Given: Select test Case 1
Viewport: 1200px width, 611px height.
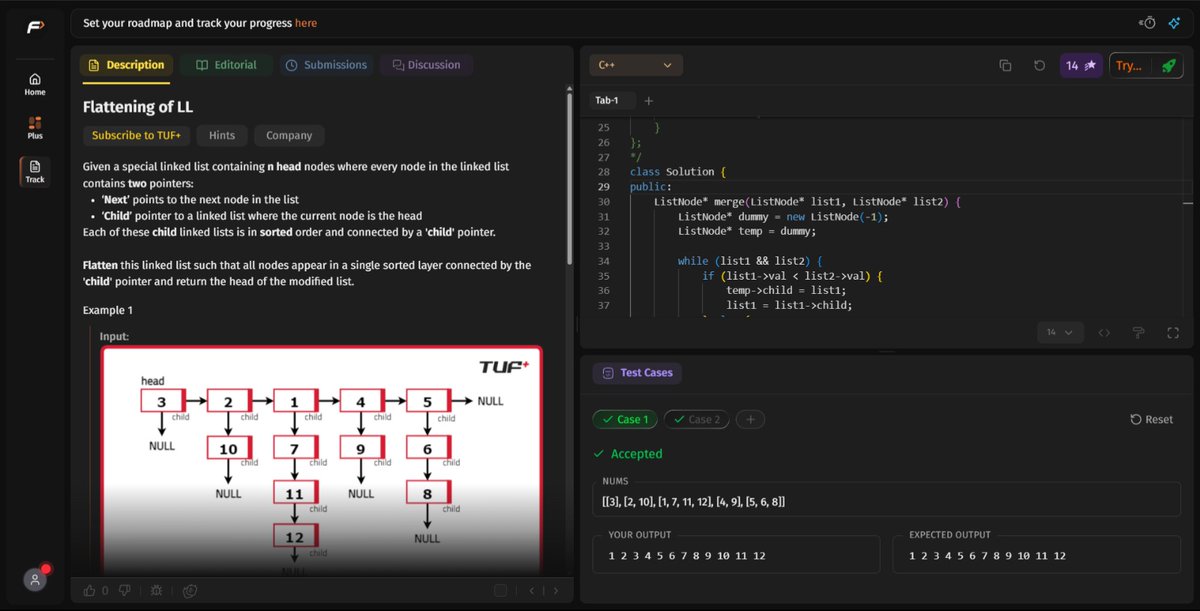Looking at the screenshot, I should [x=625, y=419].
